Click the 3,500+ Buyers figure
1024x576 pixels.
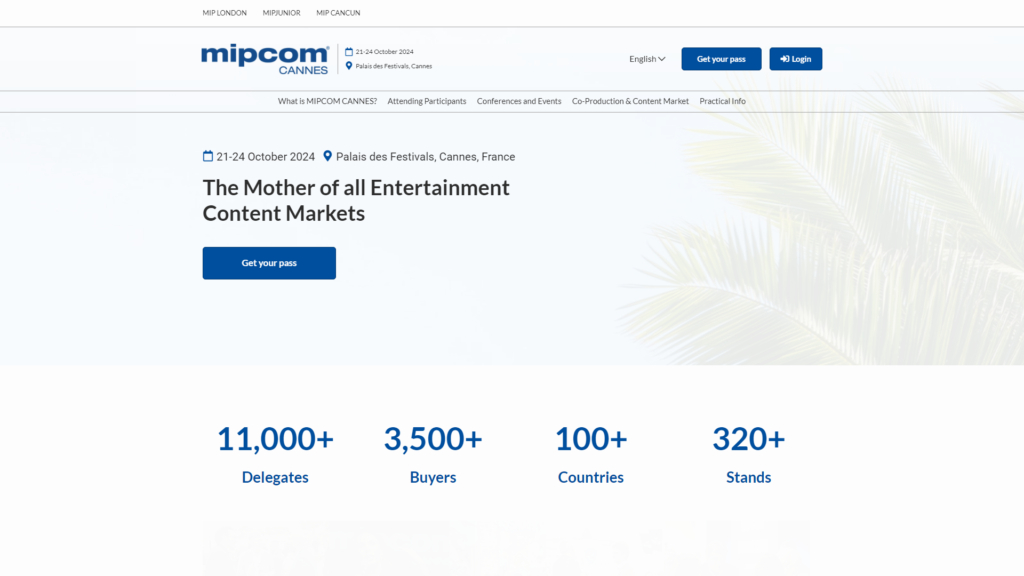point(433,455)
